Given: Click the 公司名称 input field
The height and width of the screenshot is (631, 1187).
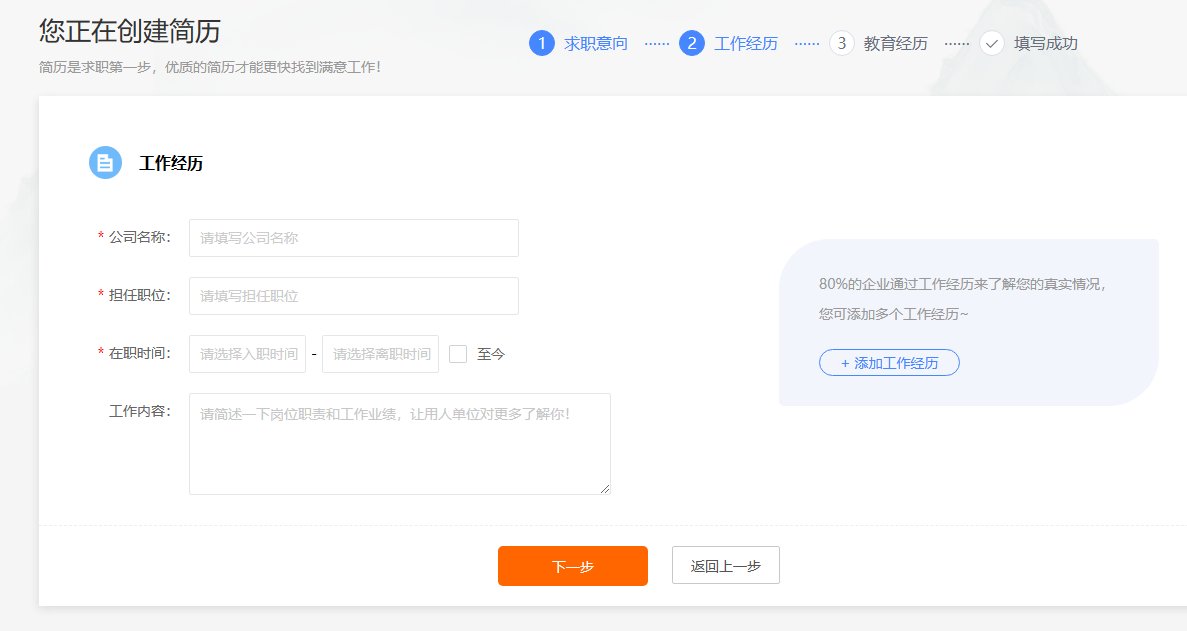Looking at the screenshot, I should [353, 238].
